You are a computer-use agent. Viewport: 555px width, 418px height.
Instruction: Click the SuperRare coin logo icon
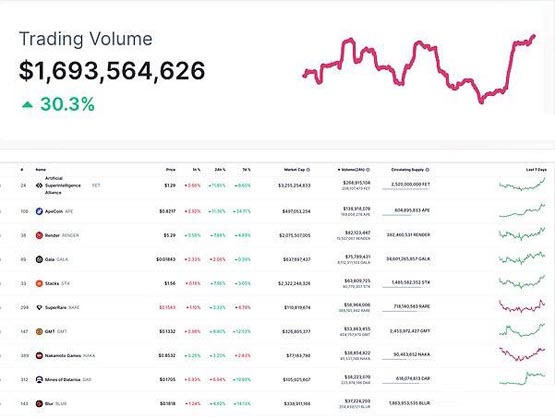click(39, 308)
